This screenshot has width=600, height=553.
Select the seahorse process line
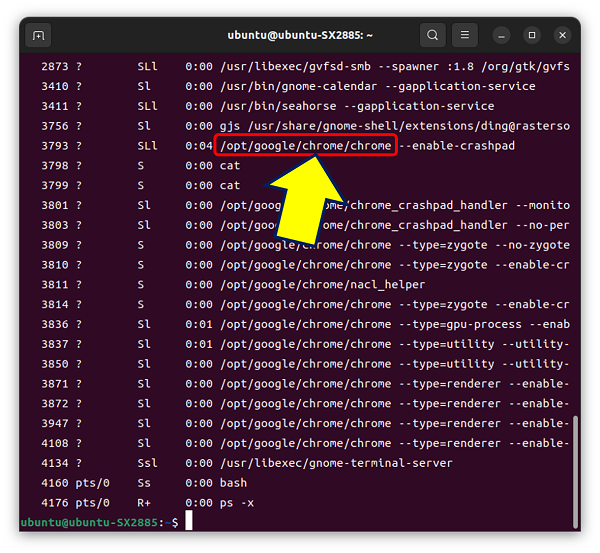pyautogui.click(x=267, y=106)
